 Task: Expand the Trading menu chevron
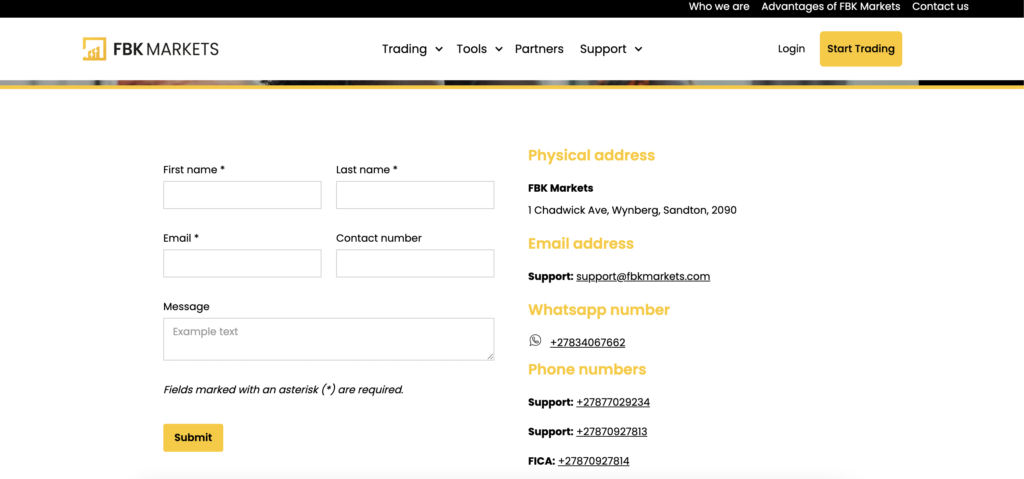point(439,49)
